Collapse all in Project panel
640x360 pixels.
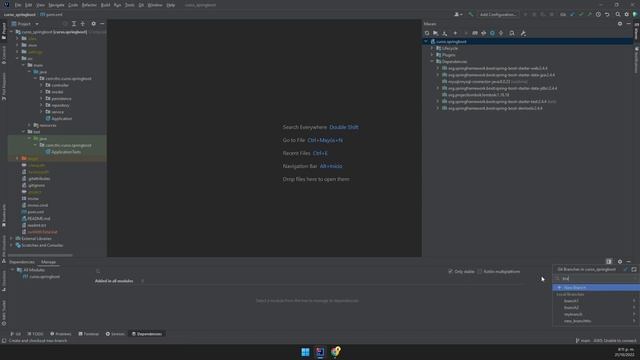pos(82,24)
